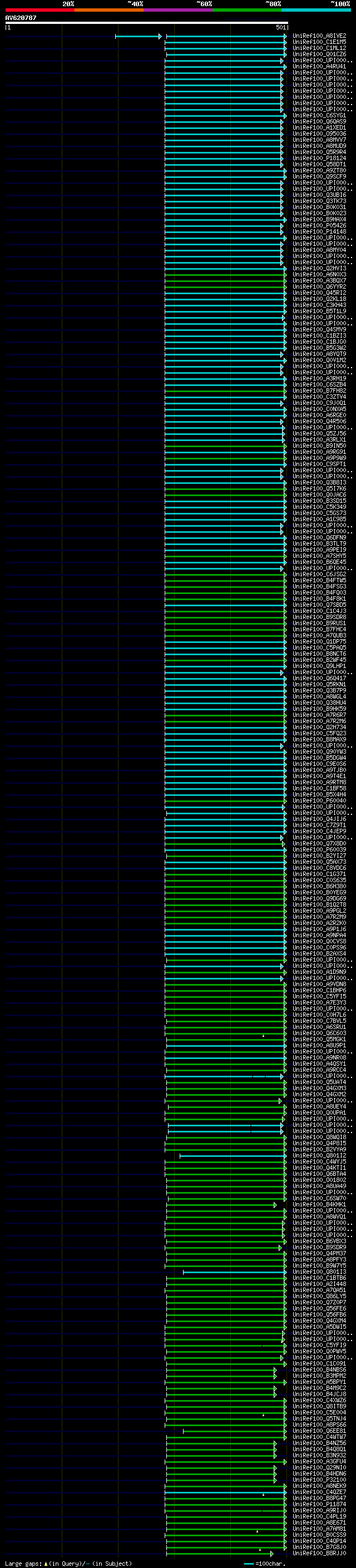The width and height of the screenshot is (356, 1568).
Task: Select hit label UniRef100_Q2HVI3
Action: pos(319,269)
